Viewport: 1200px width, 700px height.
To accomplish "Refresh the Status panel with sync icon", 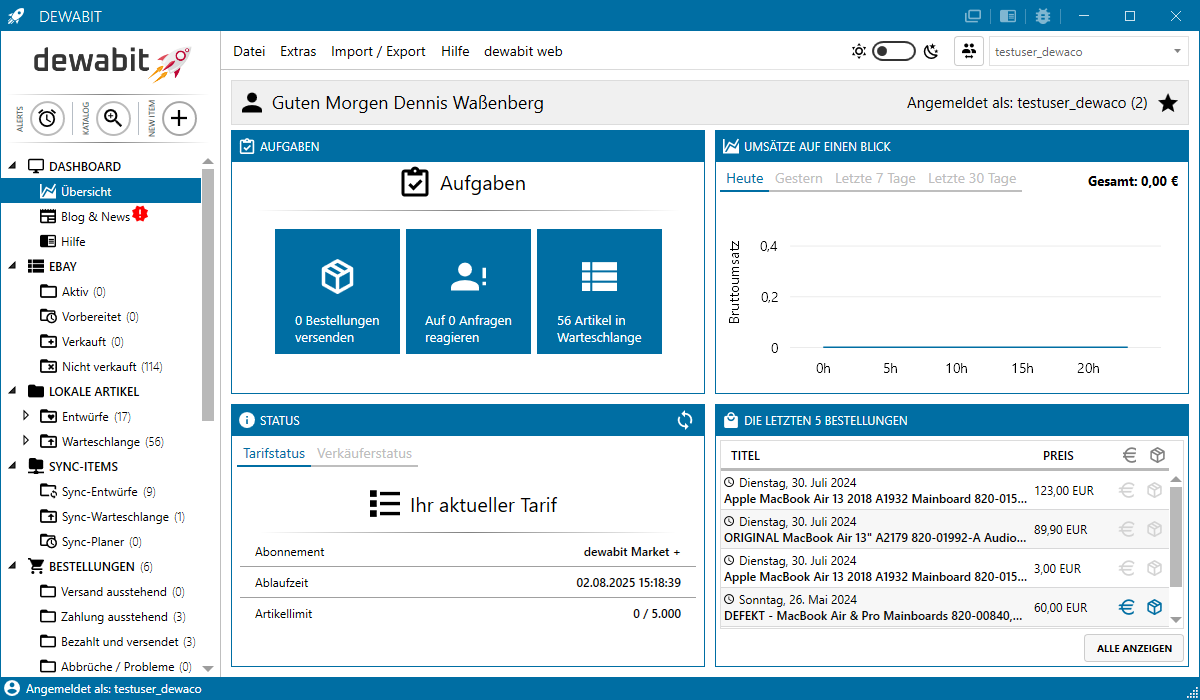I will [685, 420].
